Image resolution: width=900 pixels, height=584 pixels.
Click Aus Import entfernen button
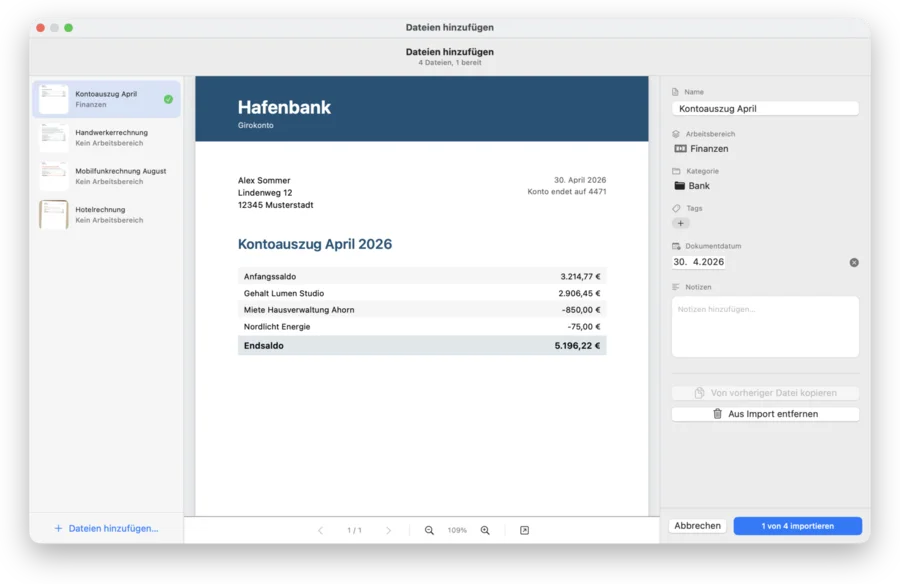766,414
